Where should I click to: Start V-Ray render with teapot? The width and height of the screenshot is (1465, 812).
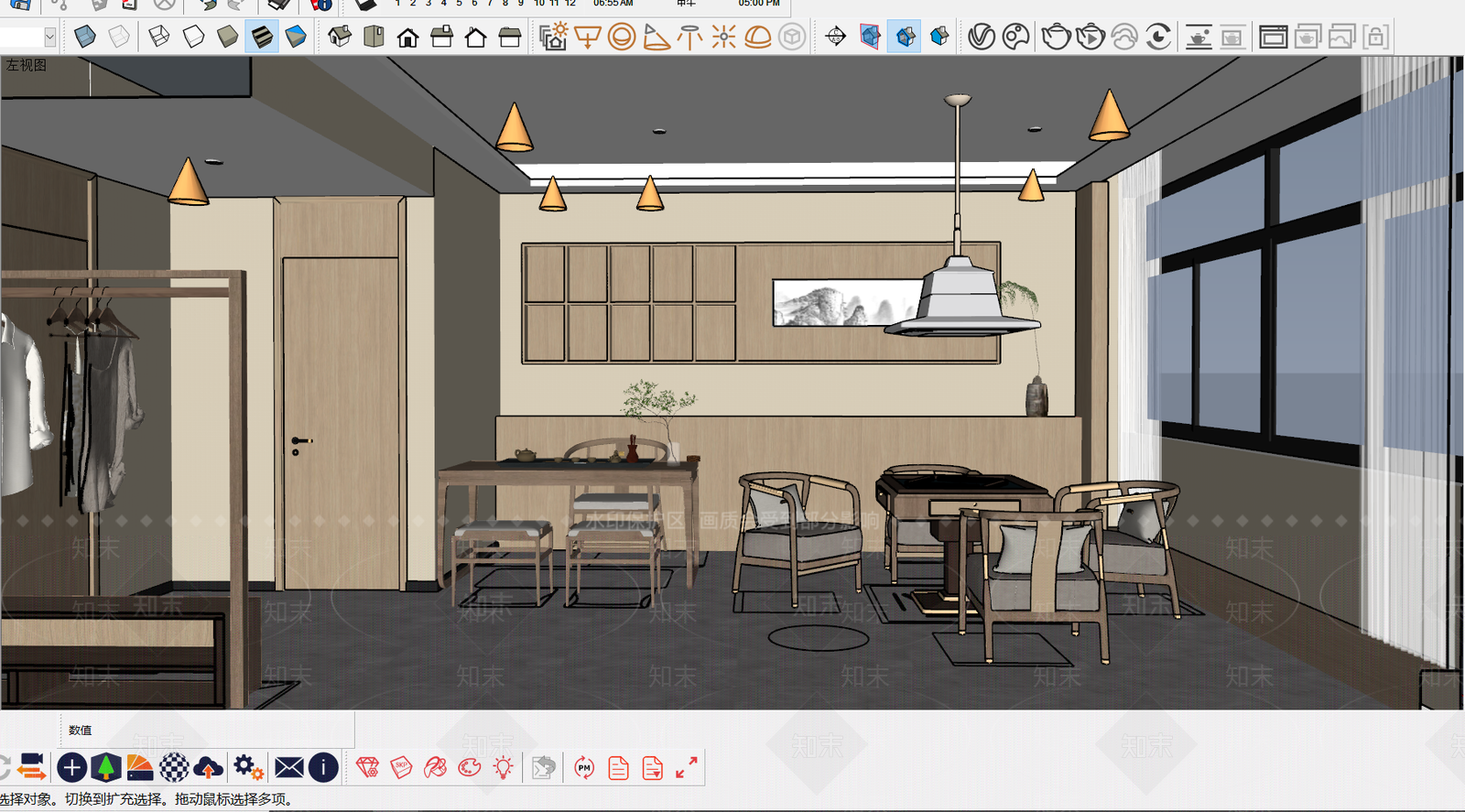1057,37
